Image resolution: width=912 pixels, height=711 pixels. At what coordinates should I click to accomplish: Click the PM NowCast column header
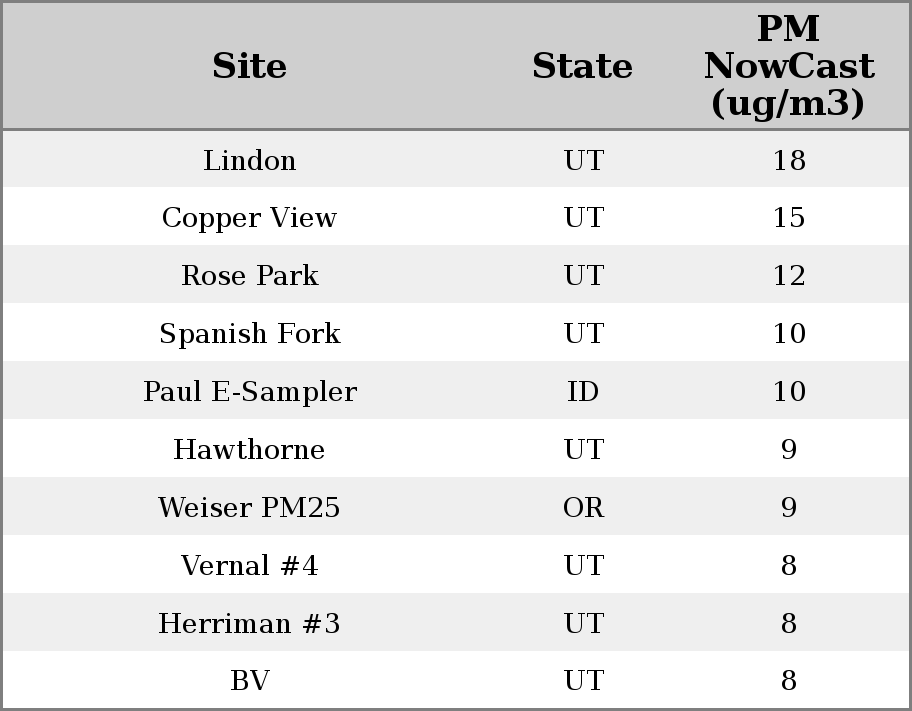point(788,66)
